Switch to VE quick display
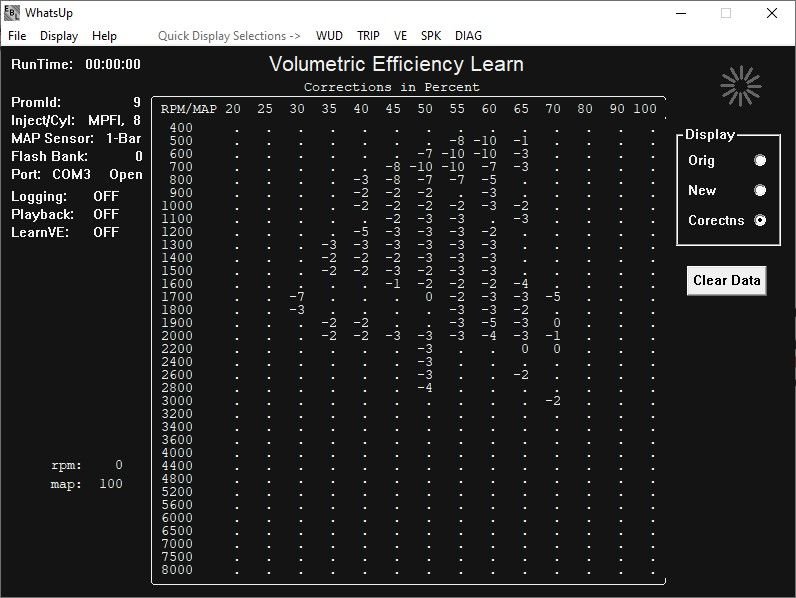The width and height of the screenshot is (796, 598). (400, 36)
